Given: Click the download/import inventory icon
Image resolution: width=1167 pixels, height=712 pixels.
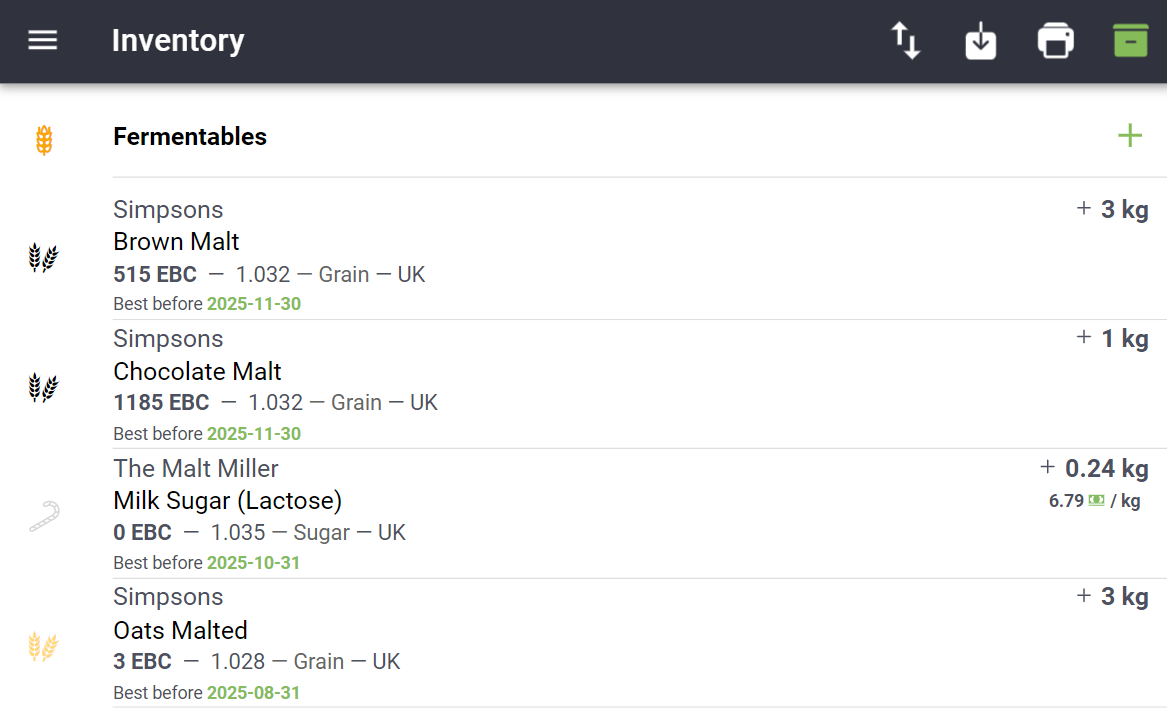Looking at the screenshot, I should coord(980,41).
